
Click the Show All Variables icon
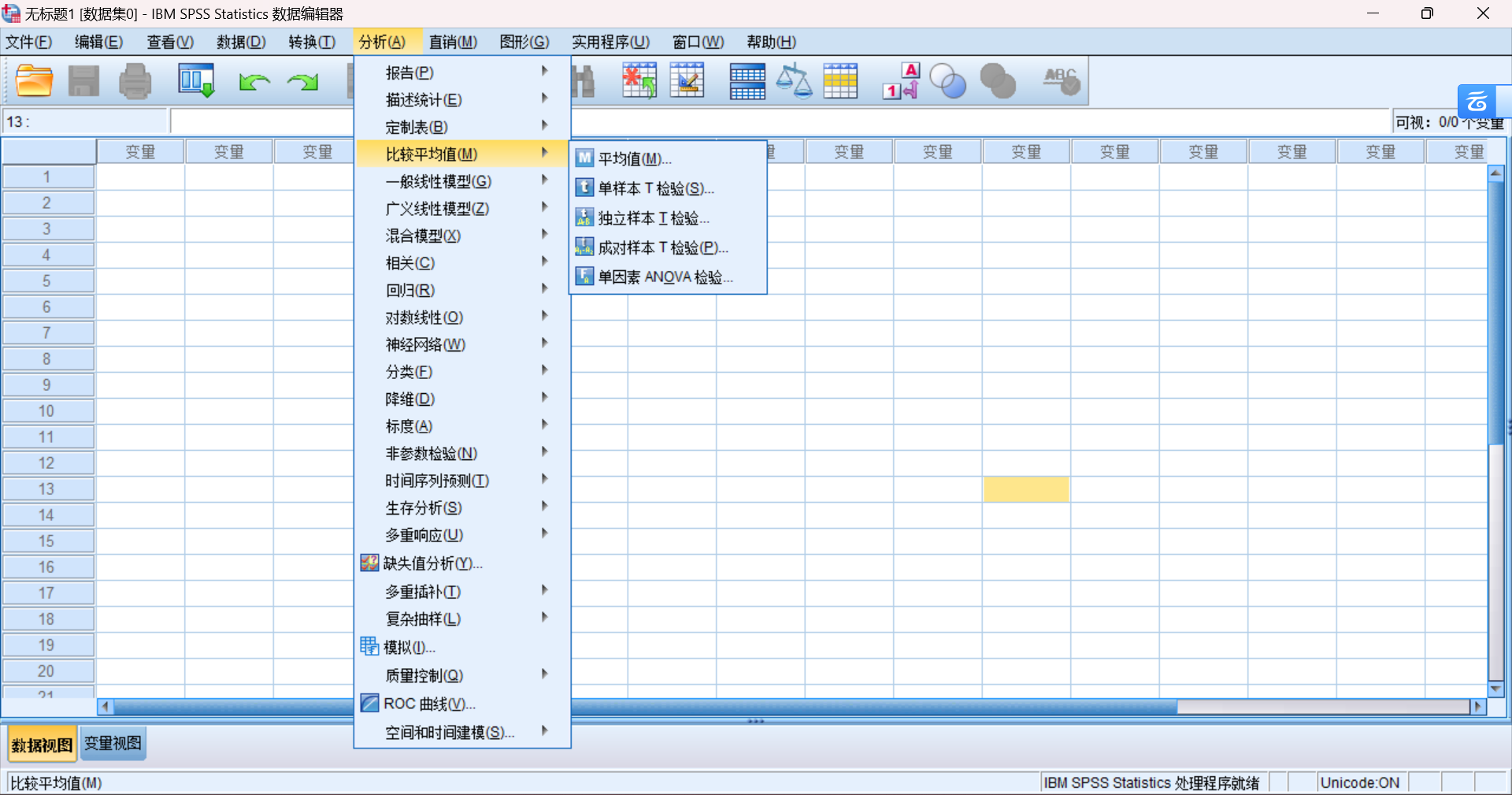[x=998, y=81]
